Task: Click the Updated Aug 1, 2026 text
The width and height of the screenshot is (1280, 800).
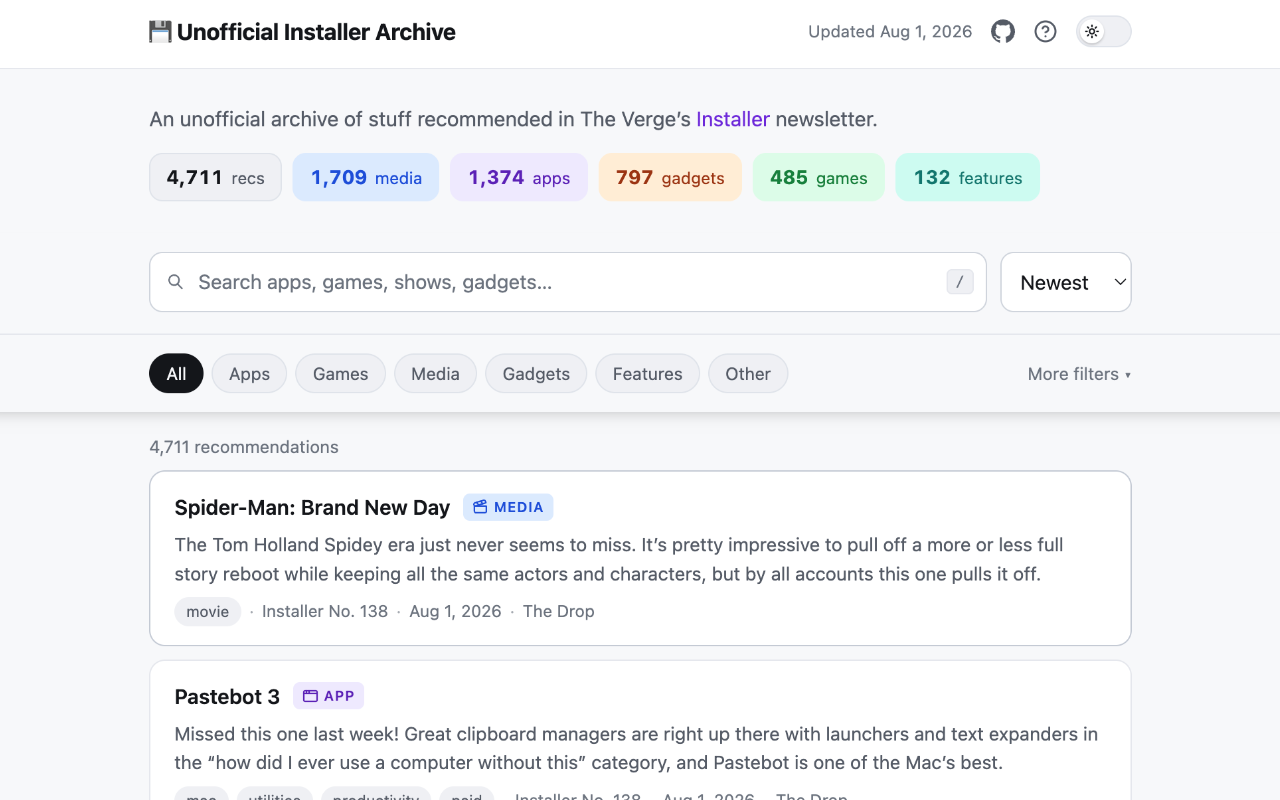Action: click(890, 32)
